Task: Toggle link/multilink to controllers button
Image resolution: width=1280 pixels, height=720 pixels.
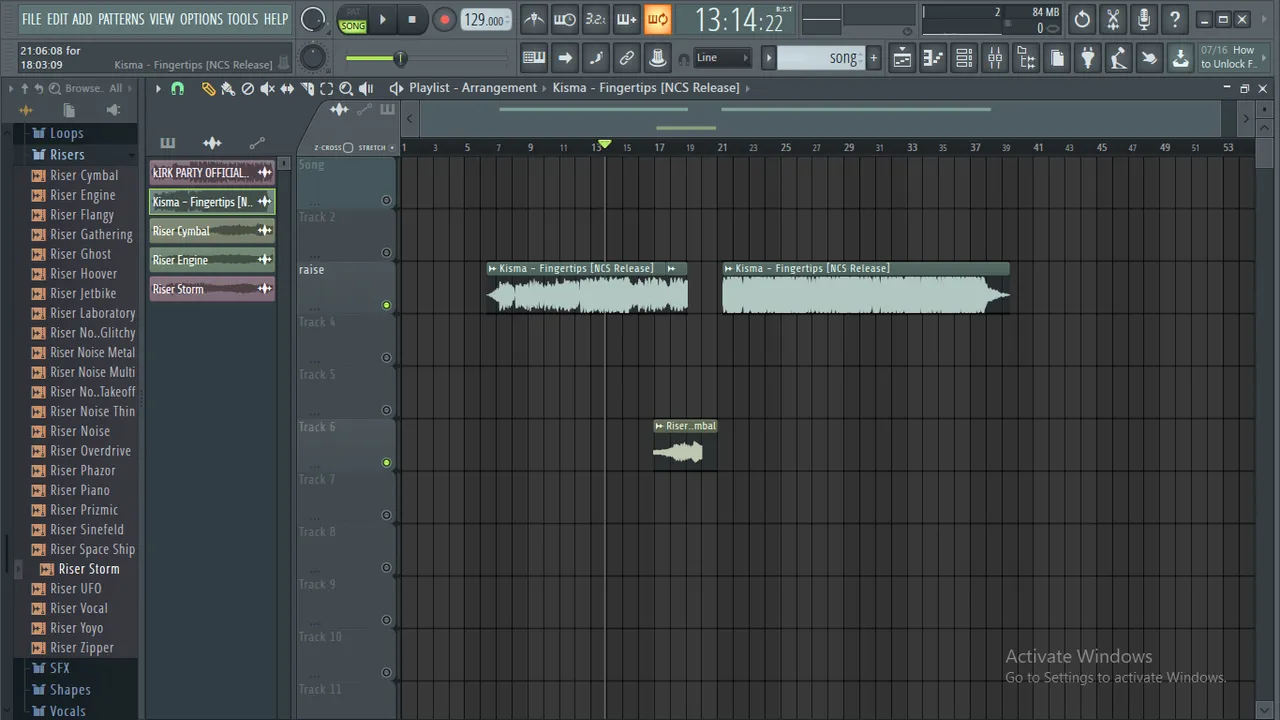Action: pos(627,58)
